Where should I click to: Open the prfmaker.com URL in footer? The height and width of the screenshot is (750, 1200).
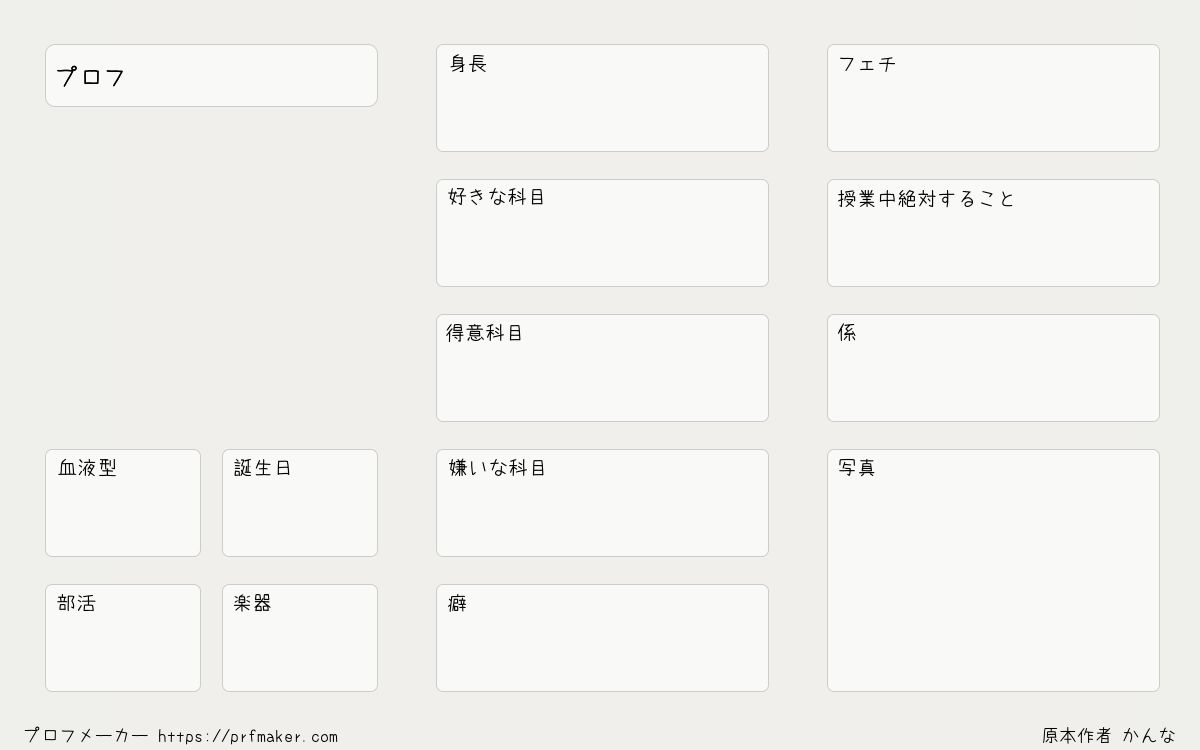pyautogui.click(x=248, y=737)
